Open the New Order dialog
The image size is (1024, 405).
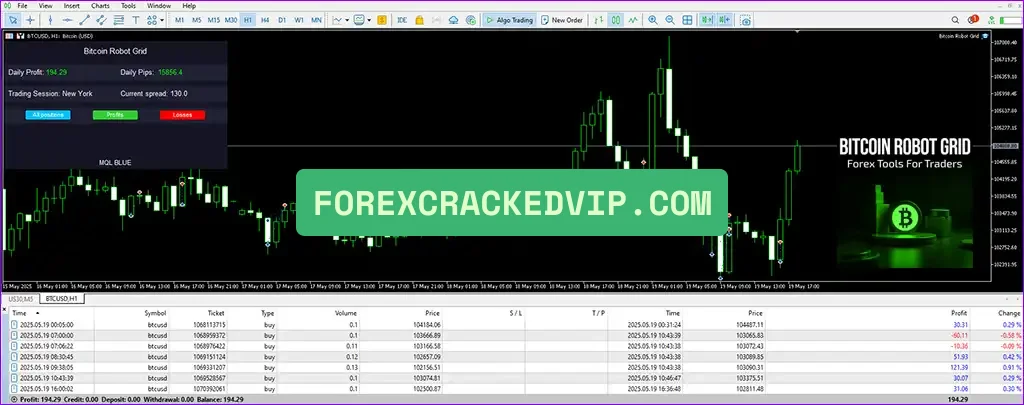[562, 20]
